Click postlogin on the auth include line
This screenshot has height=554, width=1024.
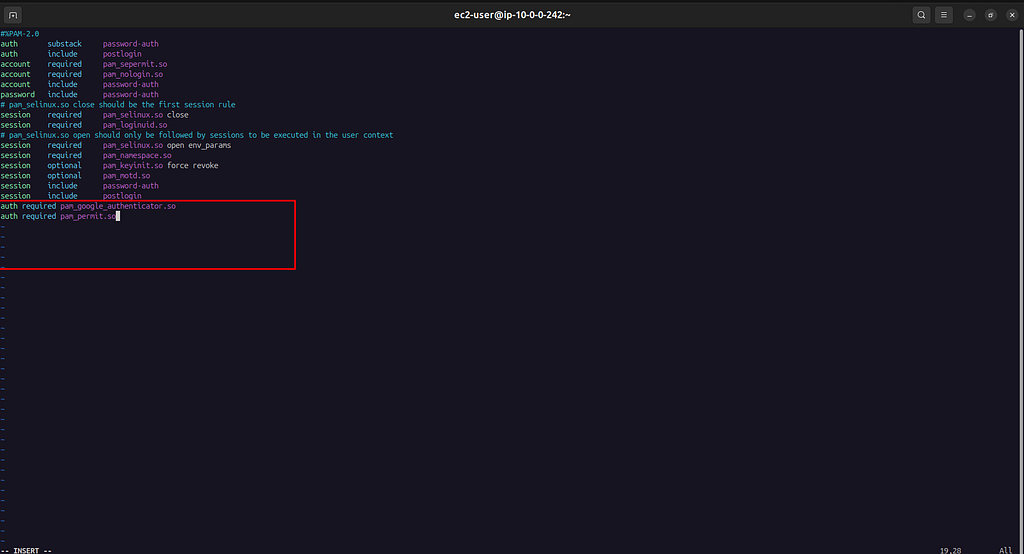point(122,54)
